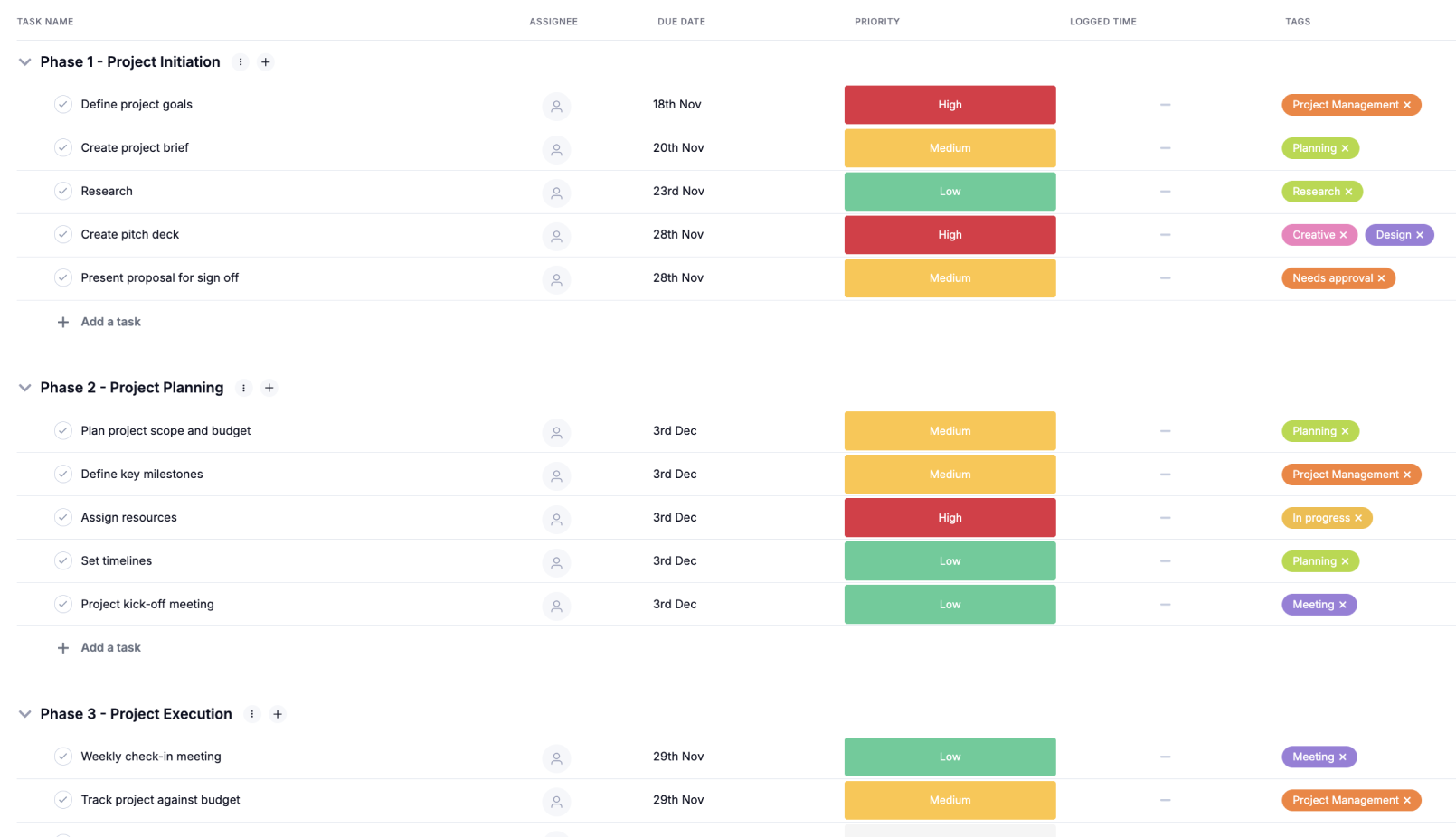Remove the In progress tag
The height and width of the screenshot is (837, 1456).
point(1358,518)
